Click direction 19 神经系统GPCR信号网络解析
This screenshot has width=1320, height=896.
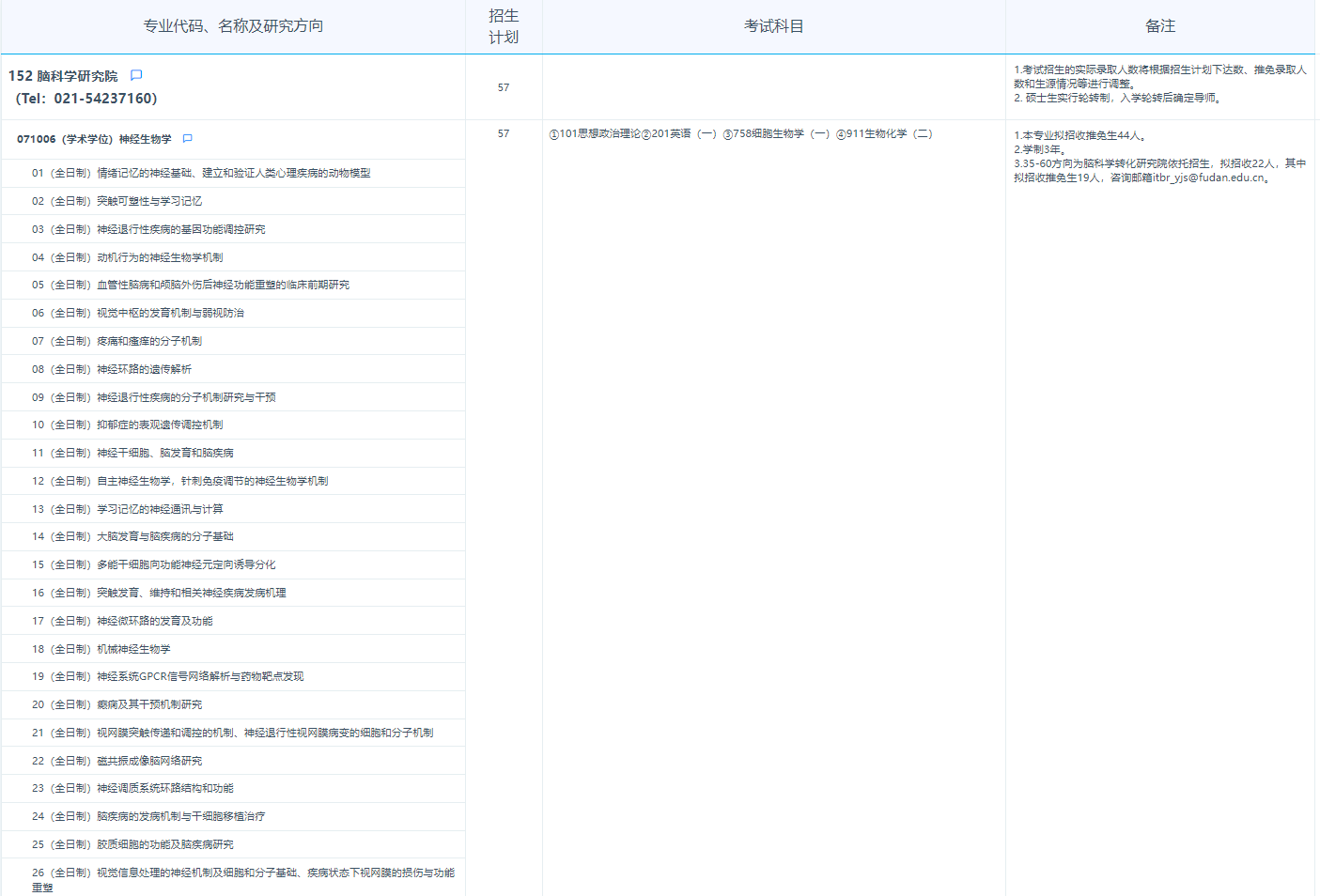click(x=167, y=676)
